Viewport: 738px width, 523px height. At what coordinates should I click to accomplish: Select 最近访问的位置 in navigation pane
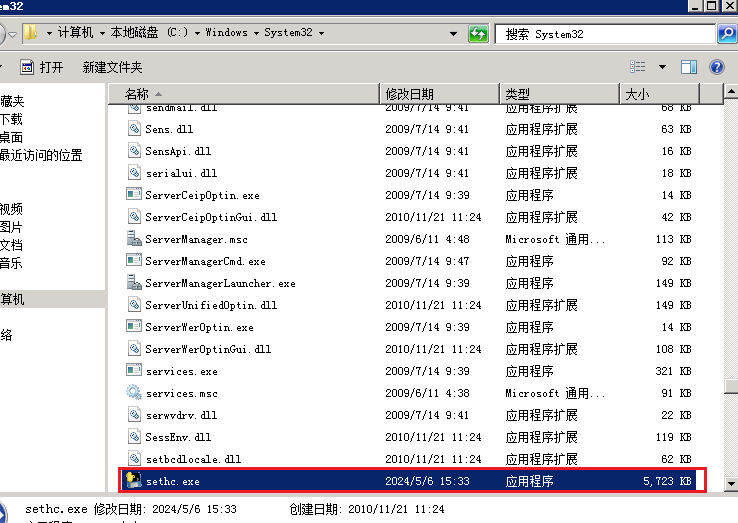pyautogui.click(x=41, y=155)
